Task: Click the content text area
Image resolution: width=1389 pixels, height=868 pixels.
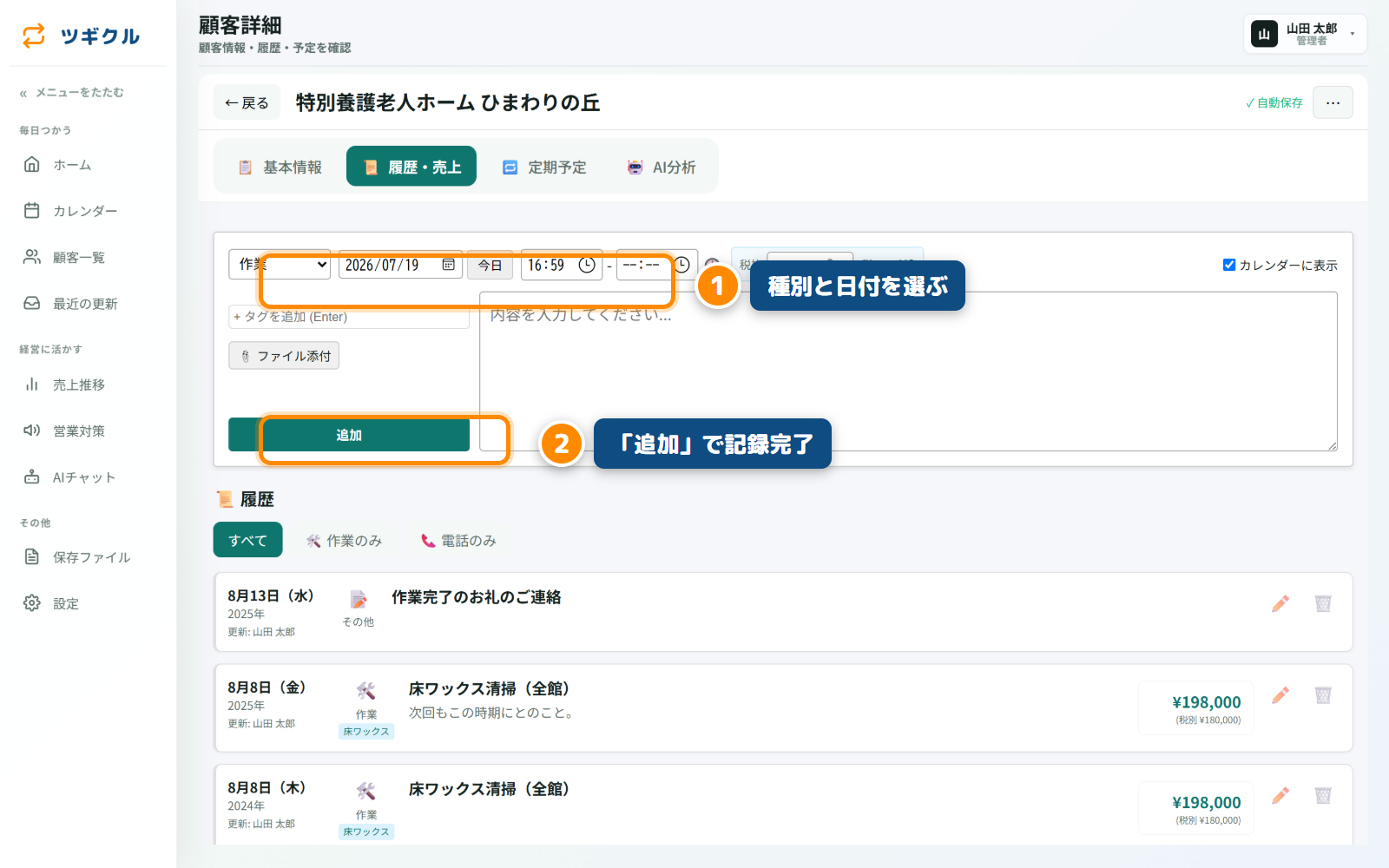Action: pyautogui.click(x=908, y=372)
